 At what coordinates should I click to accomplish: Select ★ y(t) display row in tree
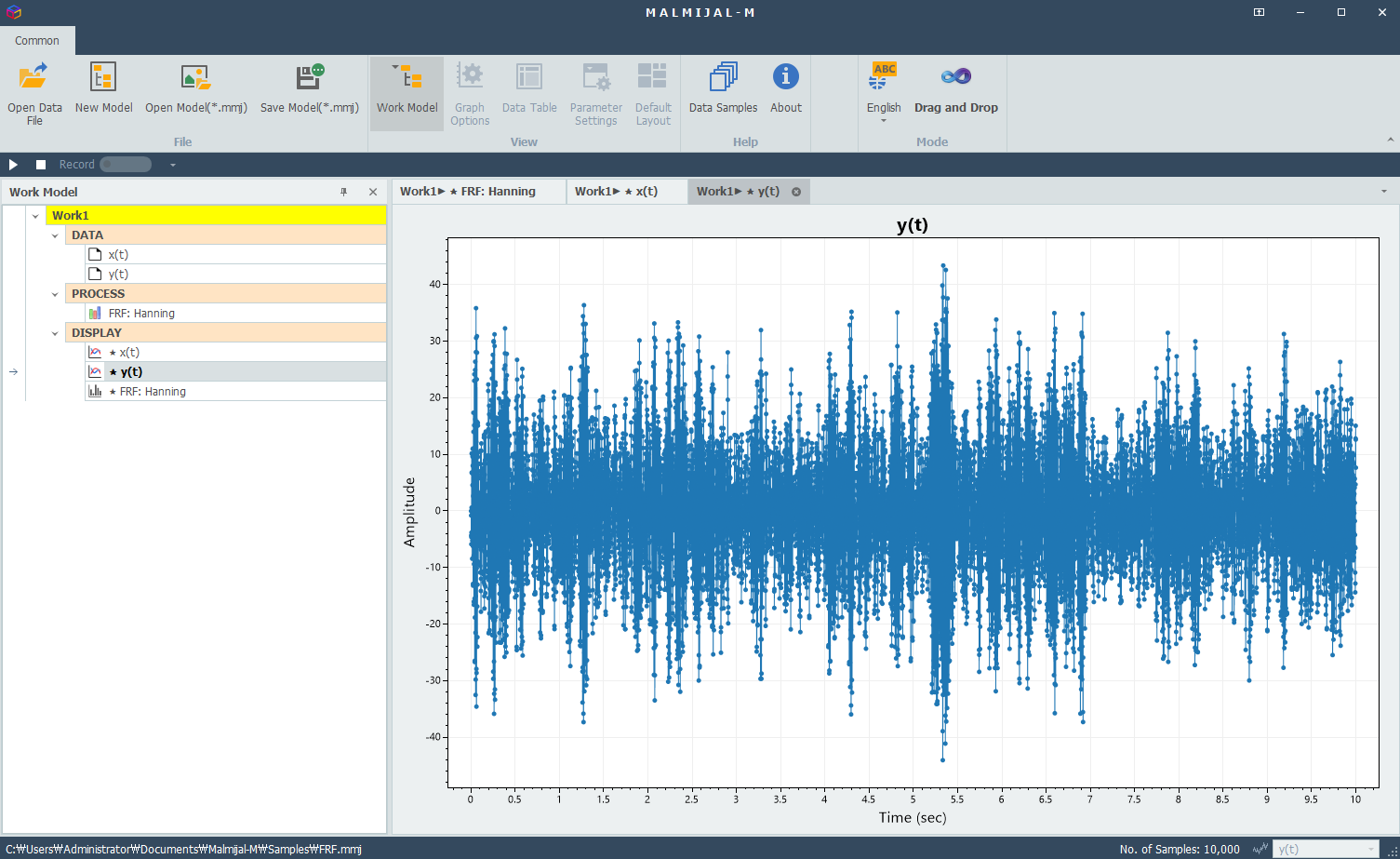coord(235,372)
